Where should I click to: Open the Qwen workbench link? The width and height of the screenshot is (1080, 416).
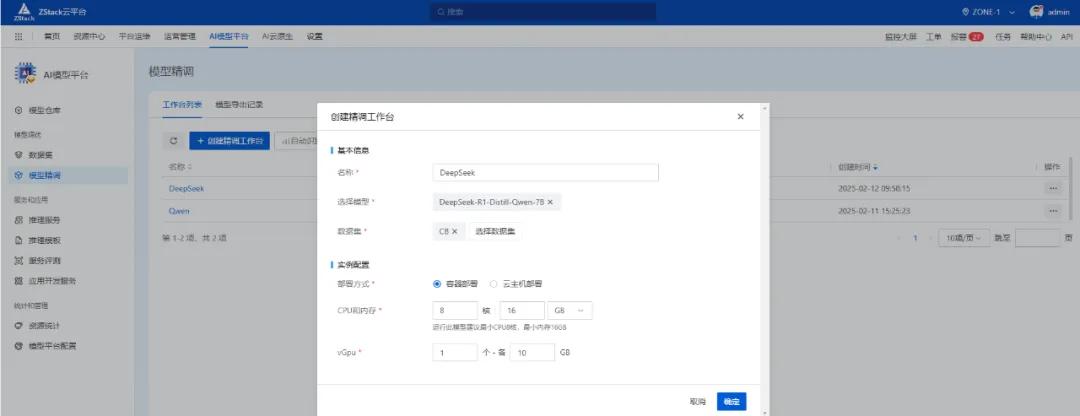[179, 211]
